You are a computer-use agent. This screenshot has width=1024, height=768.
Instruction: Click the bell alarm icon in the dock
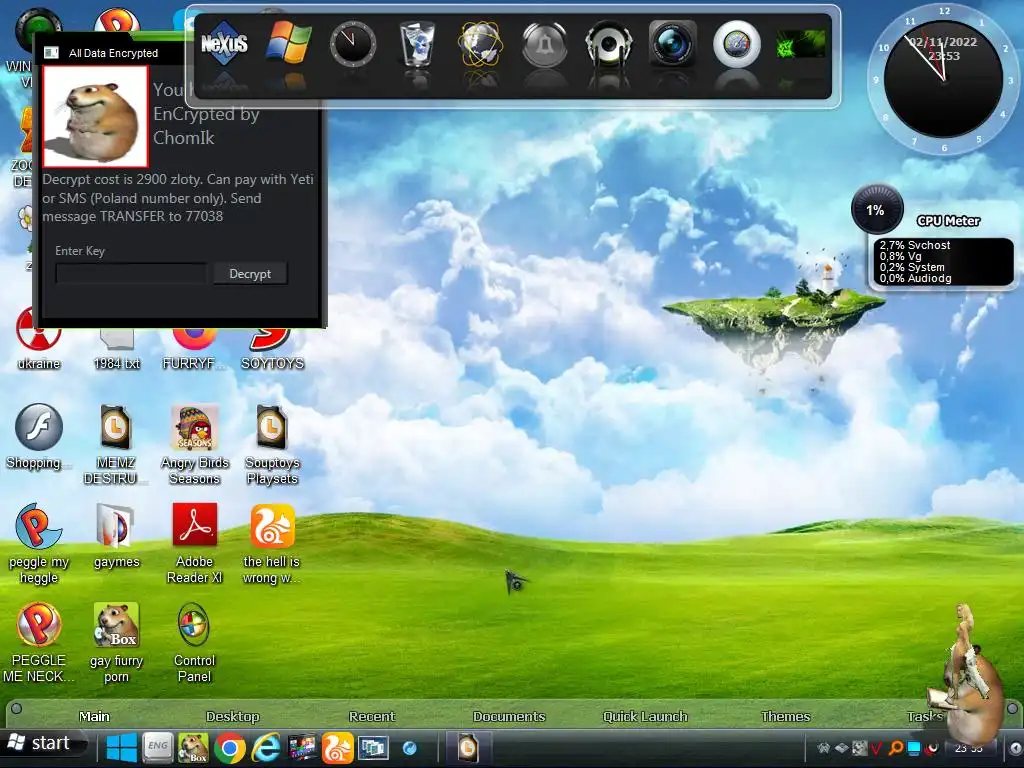pos(545,44)
